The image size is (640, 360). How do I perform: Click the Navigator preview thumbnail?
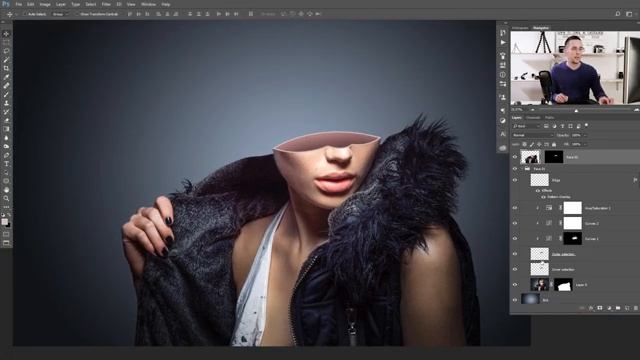575,68
